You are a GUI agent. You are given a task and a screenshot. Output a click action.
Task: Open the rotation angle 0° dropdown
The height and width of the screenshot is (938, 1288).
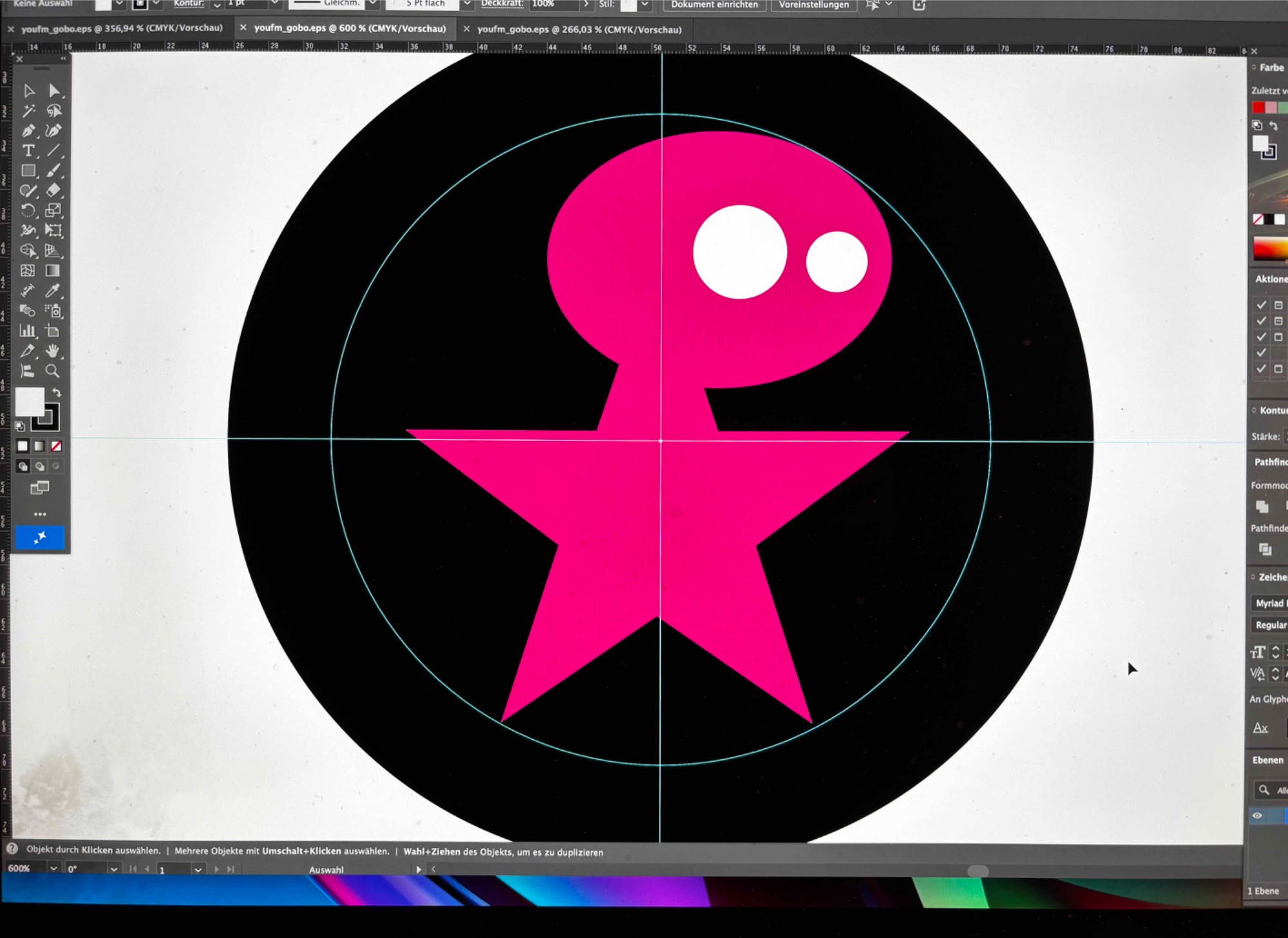pyautogui.click(x=114, y=869)
